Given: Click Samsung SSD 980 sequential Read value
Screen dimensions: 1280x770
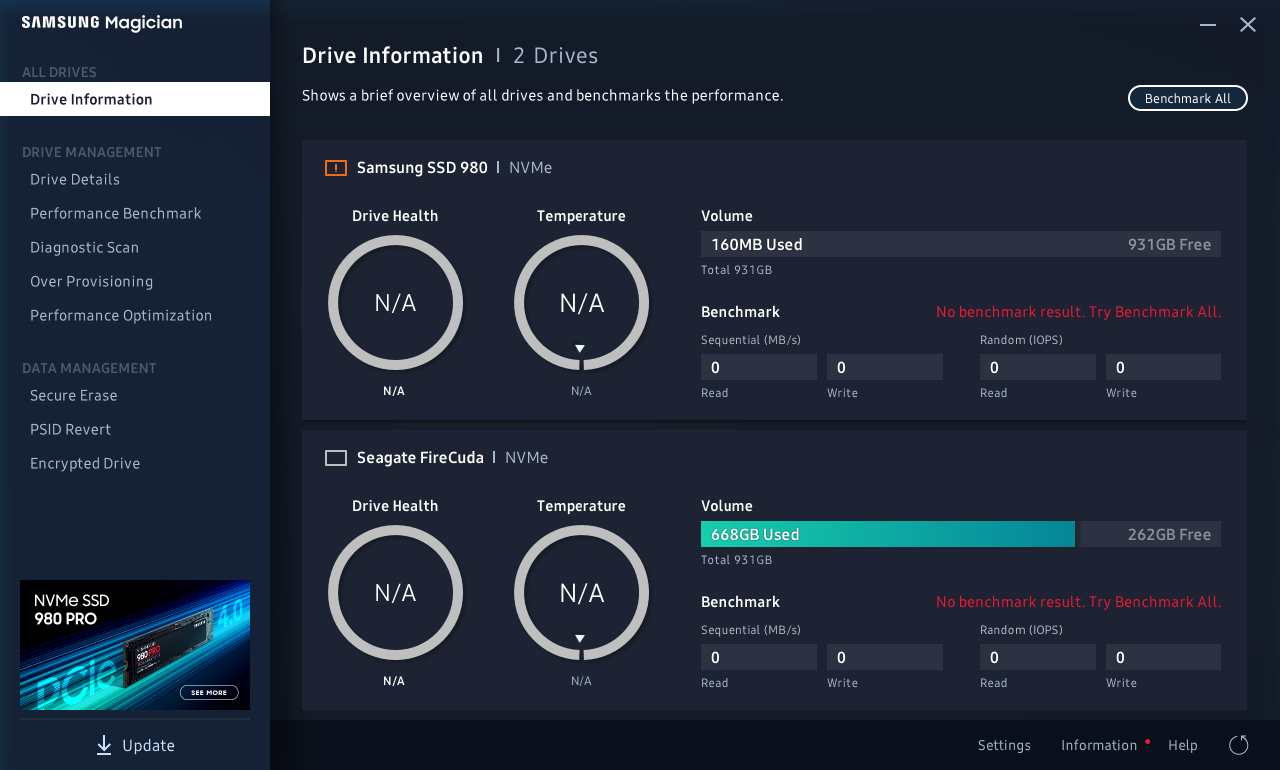Looking at the screenshot, I should pyautogui.click(x=759, y=367).
